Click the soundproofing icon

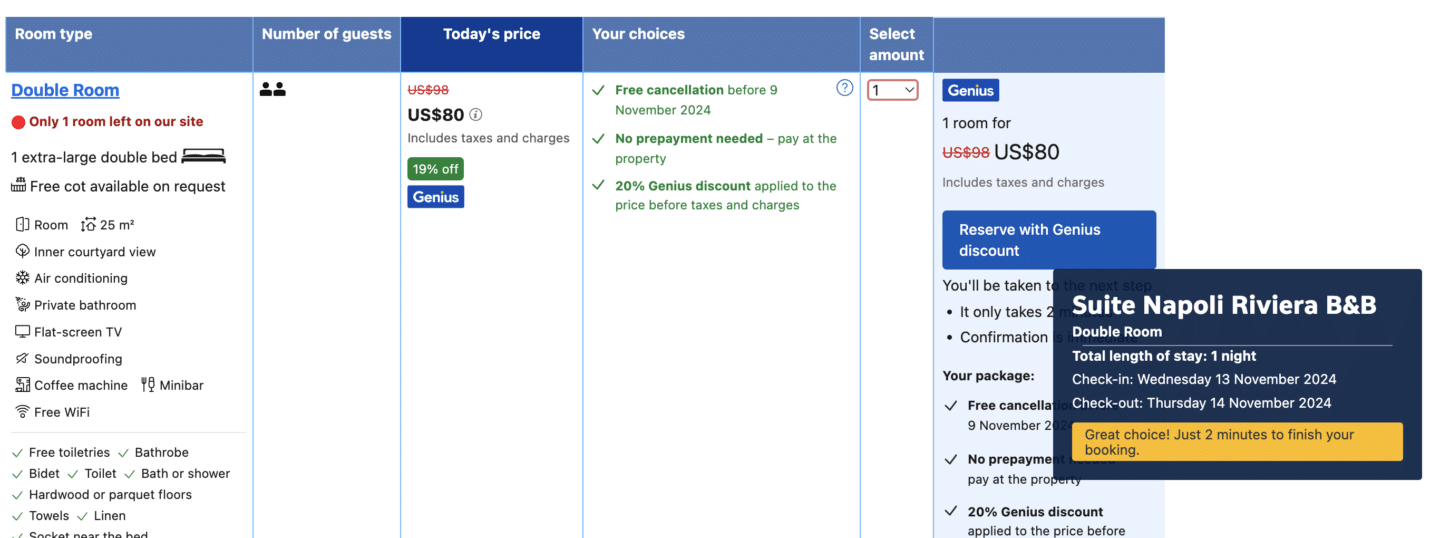point(23,358)
